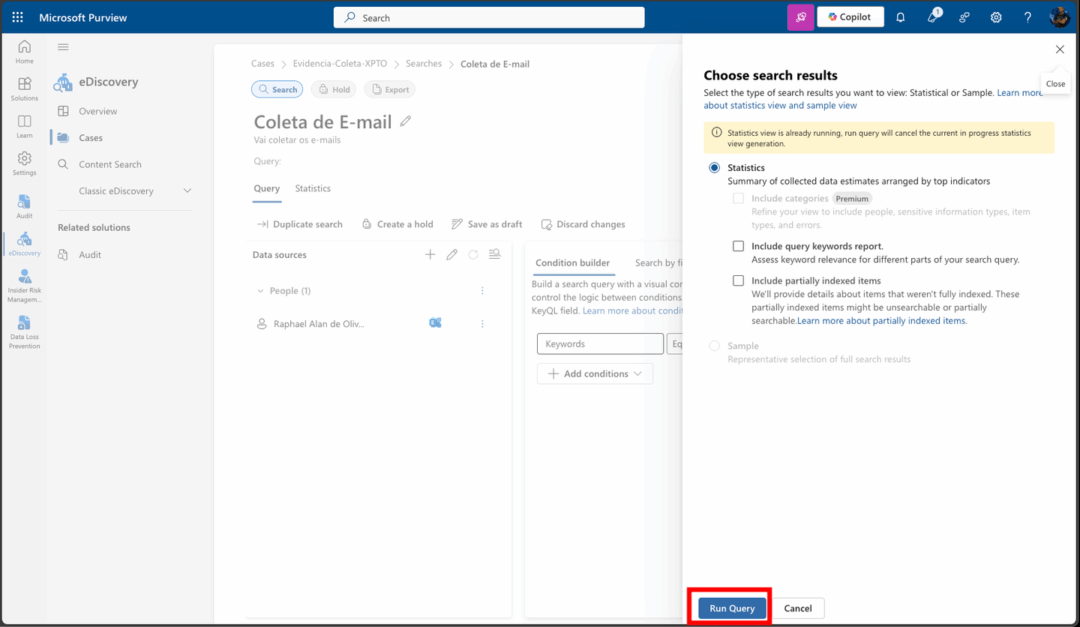Click the mailbox icon beside Raphael Alan

click(x=435, y=322)
